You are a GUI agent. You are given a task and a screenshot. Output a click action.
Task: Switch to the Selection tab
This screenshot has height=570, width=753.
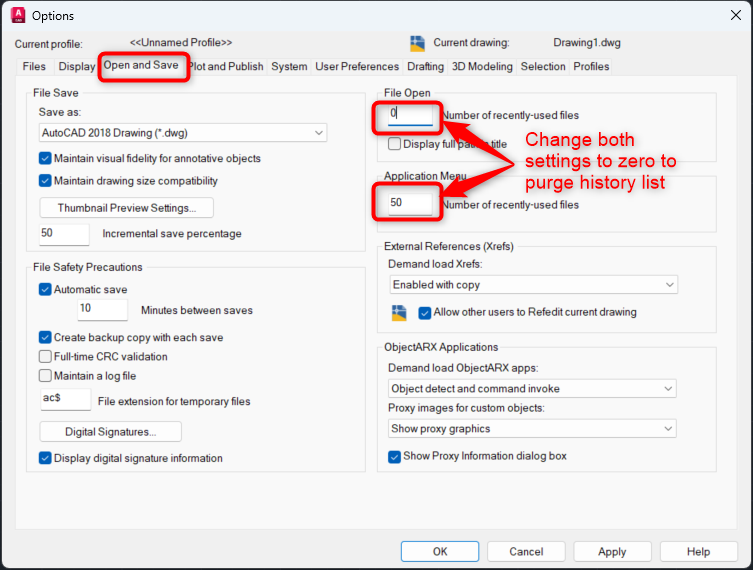[543, 66]
